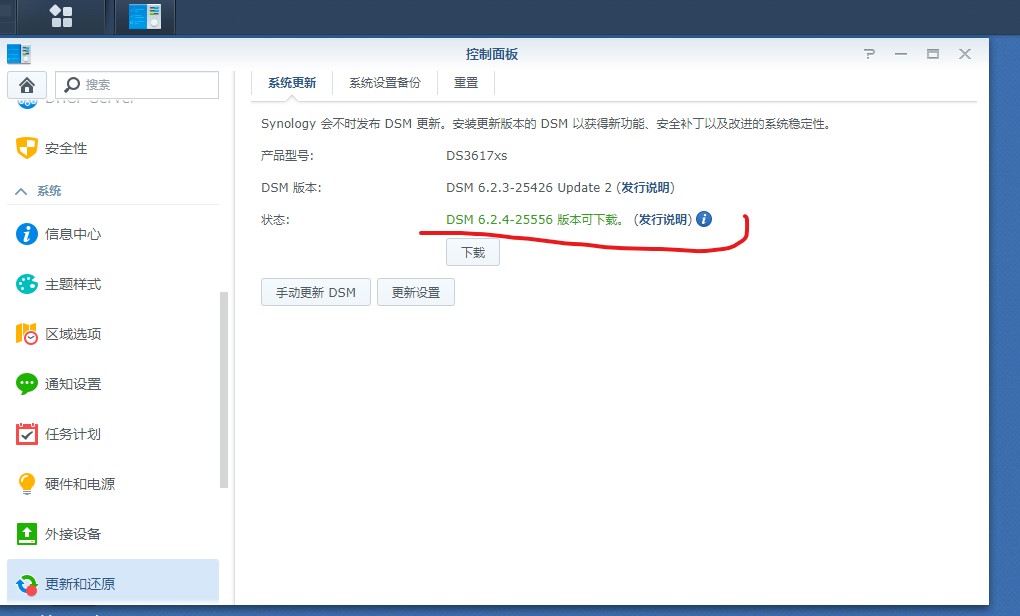This screenshot has width=1020, height=616.
Task: Open the help question mark button
Action: (x=869, y=54)
